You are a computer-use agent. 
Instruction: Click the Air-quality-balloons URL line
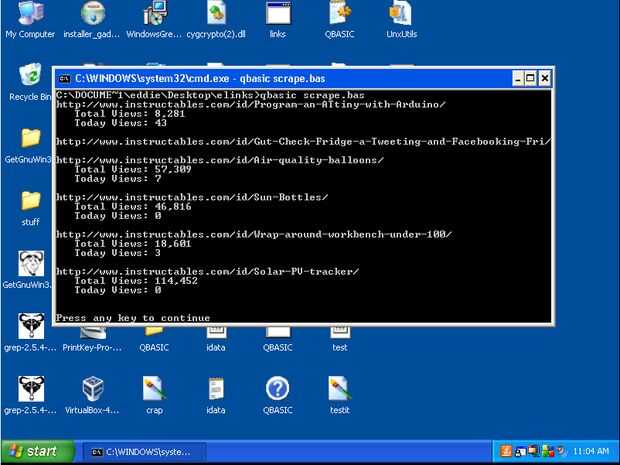[220, 160]
